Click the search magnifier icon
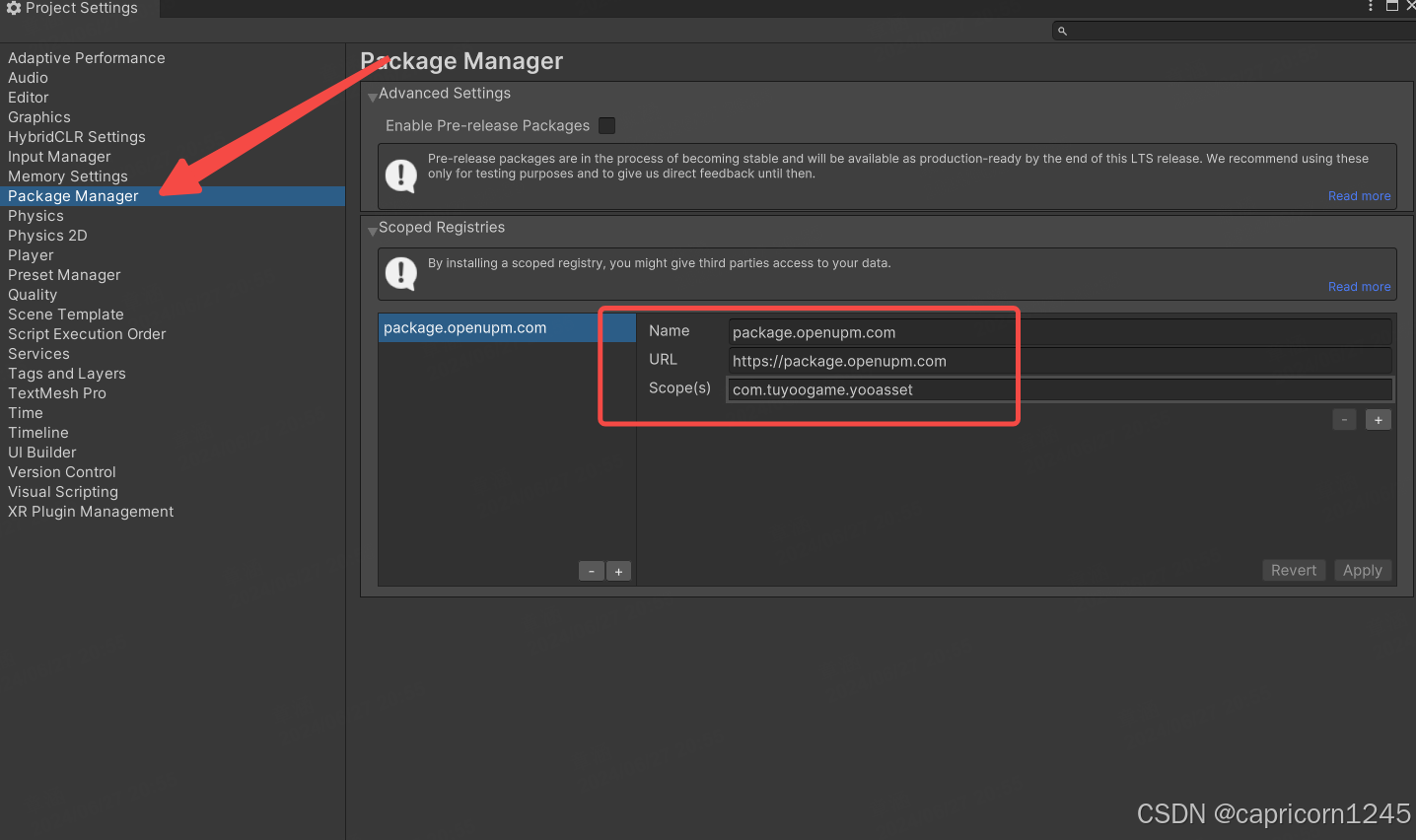Image resolution: width=1416 pixels, height=840 pixels. click(1062, 32)
